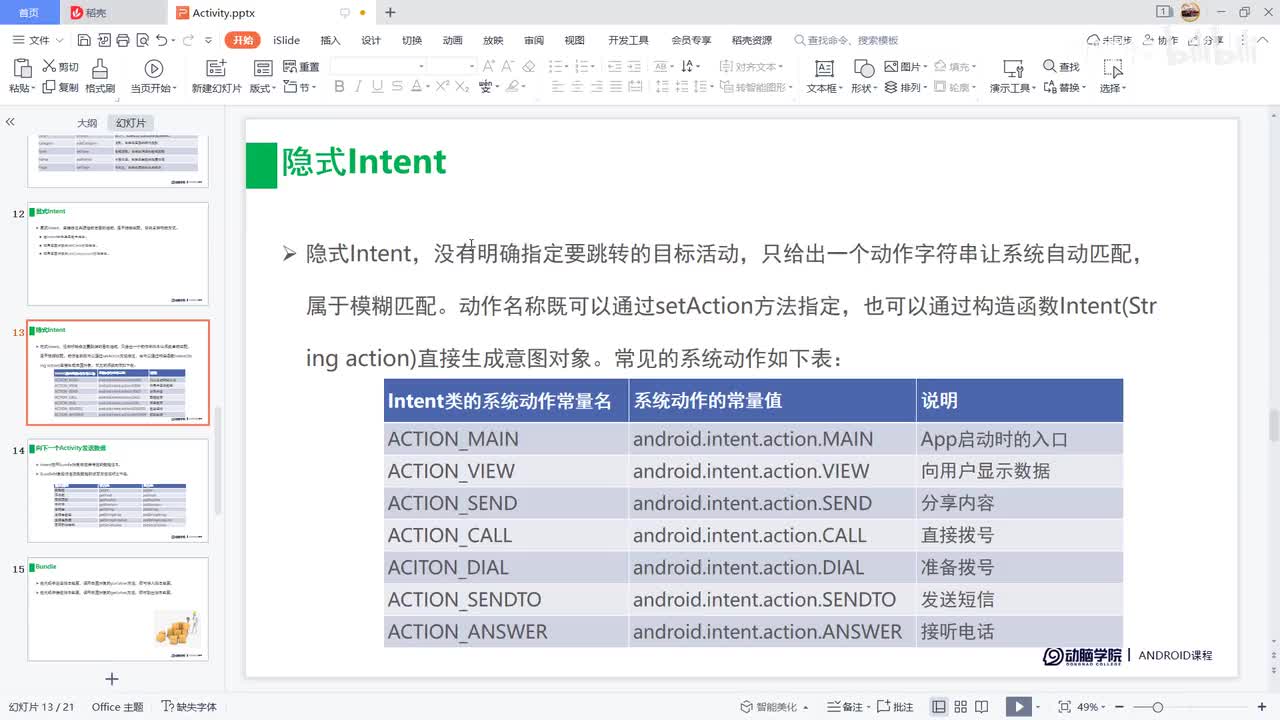
Task: Click the Paste (粘贴) clipboard icon
Action: [22, 68]
